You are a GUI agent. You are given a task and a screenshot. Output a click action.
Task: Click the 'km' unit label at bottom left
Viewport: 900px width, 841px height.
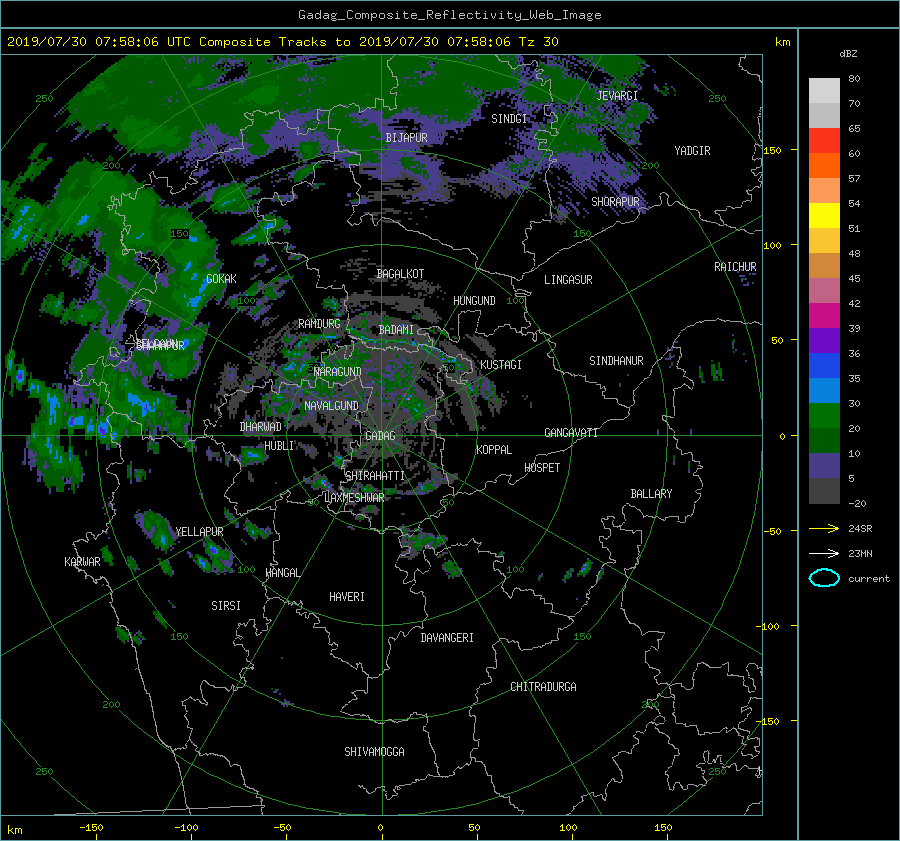pos(14,830)
